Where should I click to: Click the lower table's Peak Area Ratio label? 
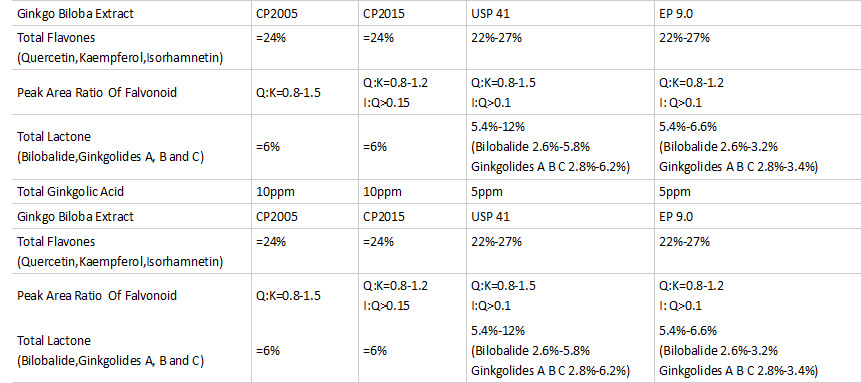pos(97,295)
